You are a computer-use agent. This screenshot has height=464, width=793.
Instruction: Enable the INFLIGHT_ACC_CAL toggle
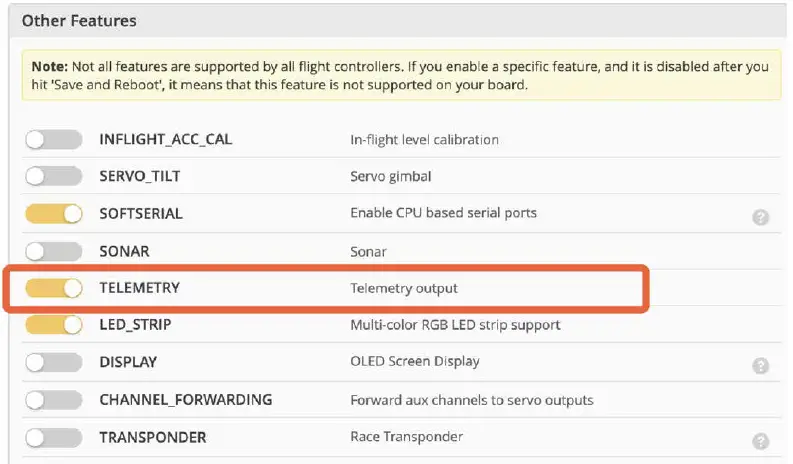point(54,140)
